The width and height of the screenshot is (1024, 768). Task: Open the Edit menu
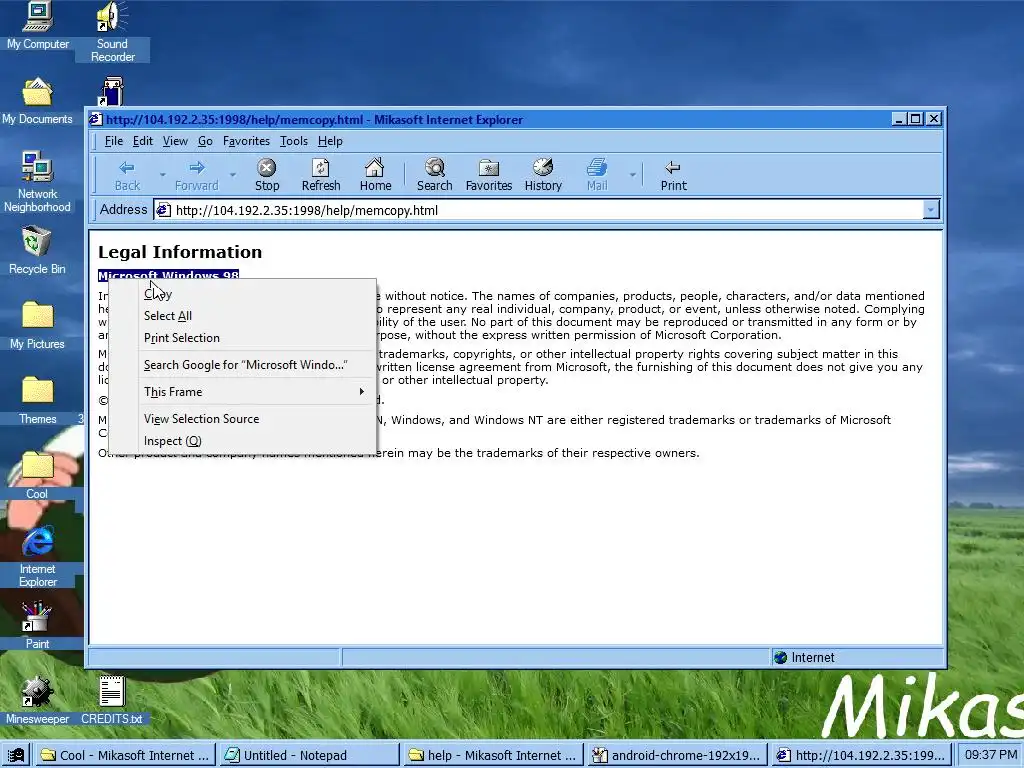(142, 141)
